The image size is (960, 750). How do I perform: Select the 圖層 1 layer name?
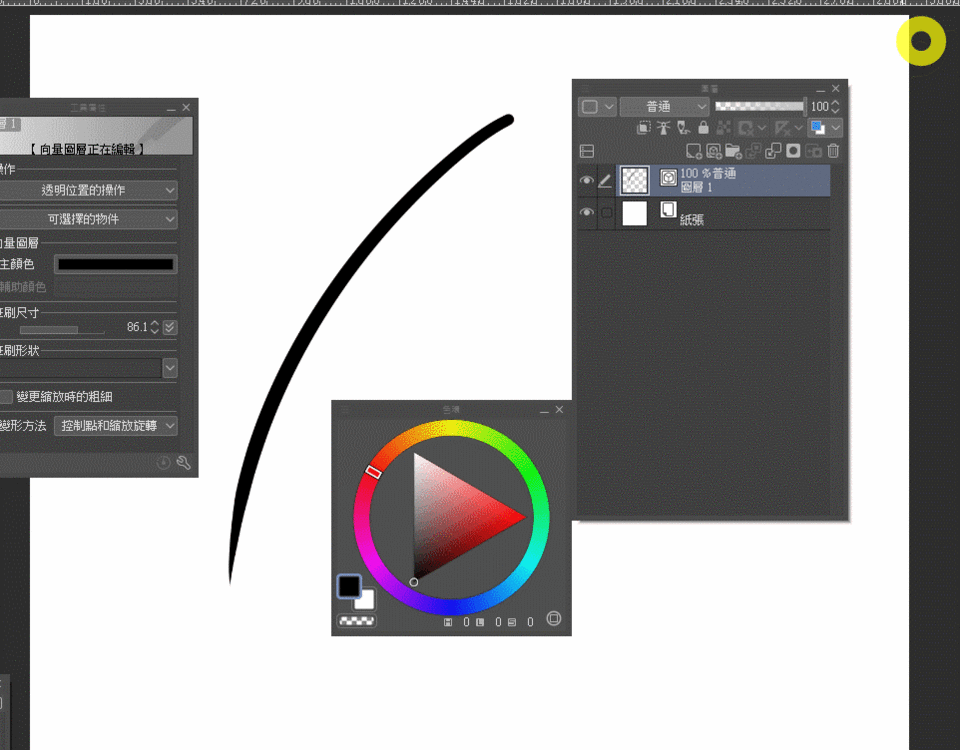tap(697, 187)
